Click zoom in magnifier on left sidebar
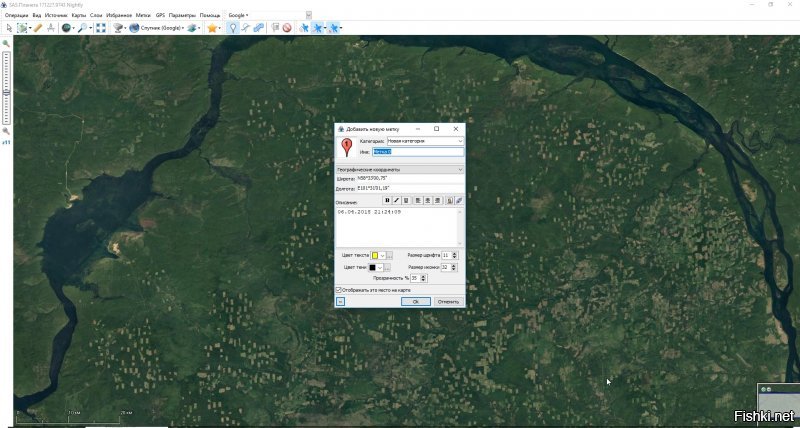This screenshot has width=800, height=428. click(x=6, y=44)
